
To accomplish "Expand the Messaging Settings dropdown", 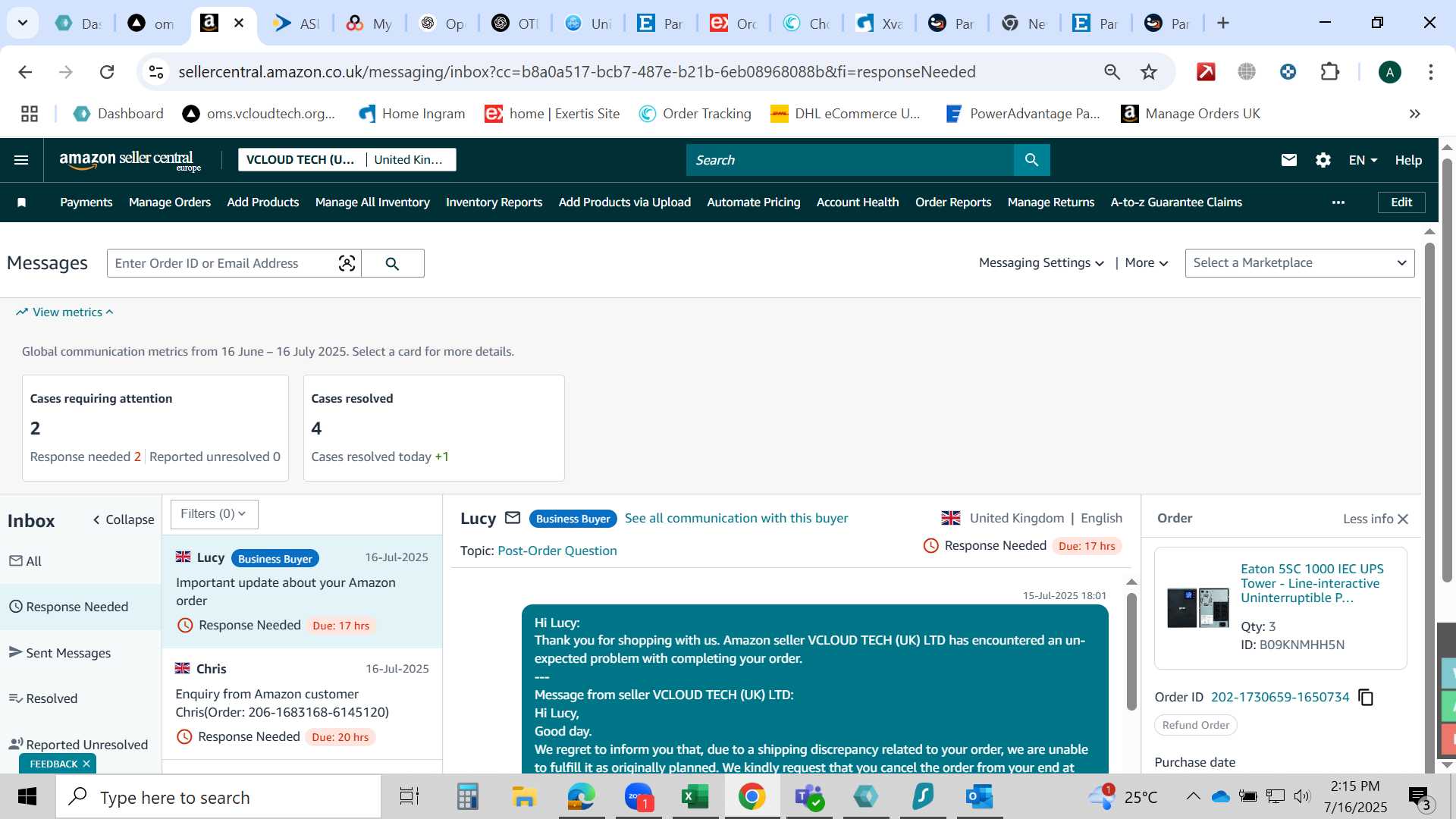I will (1040, 263).
